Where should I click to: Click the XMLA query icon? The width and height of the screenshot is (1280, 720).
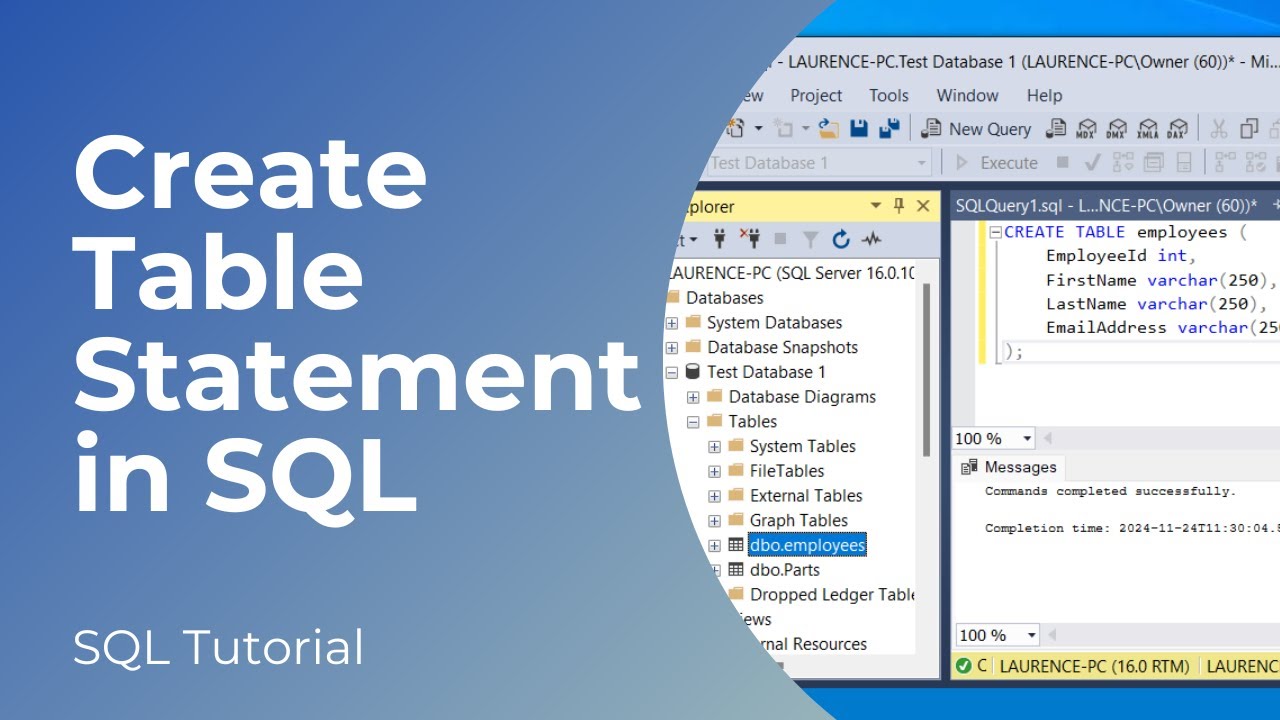[x=1147, y=128]
